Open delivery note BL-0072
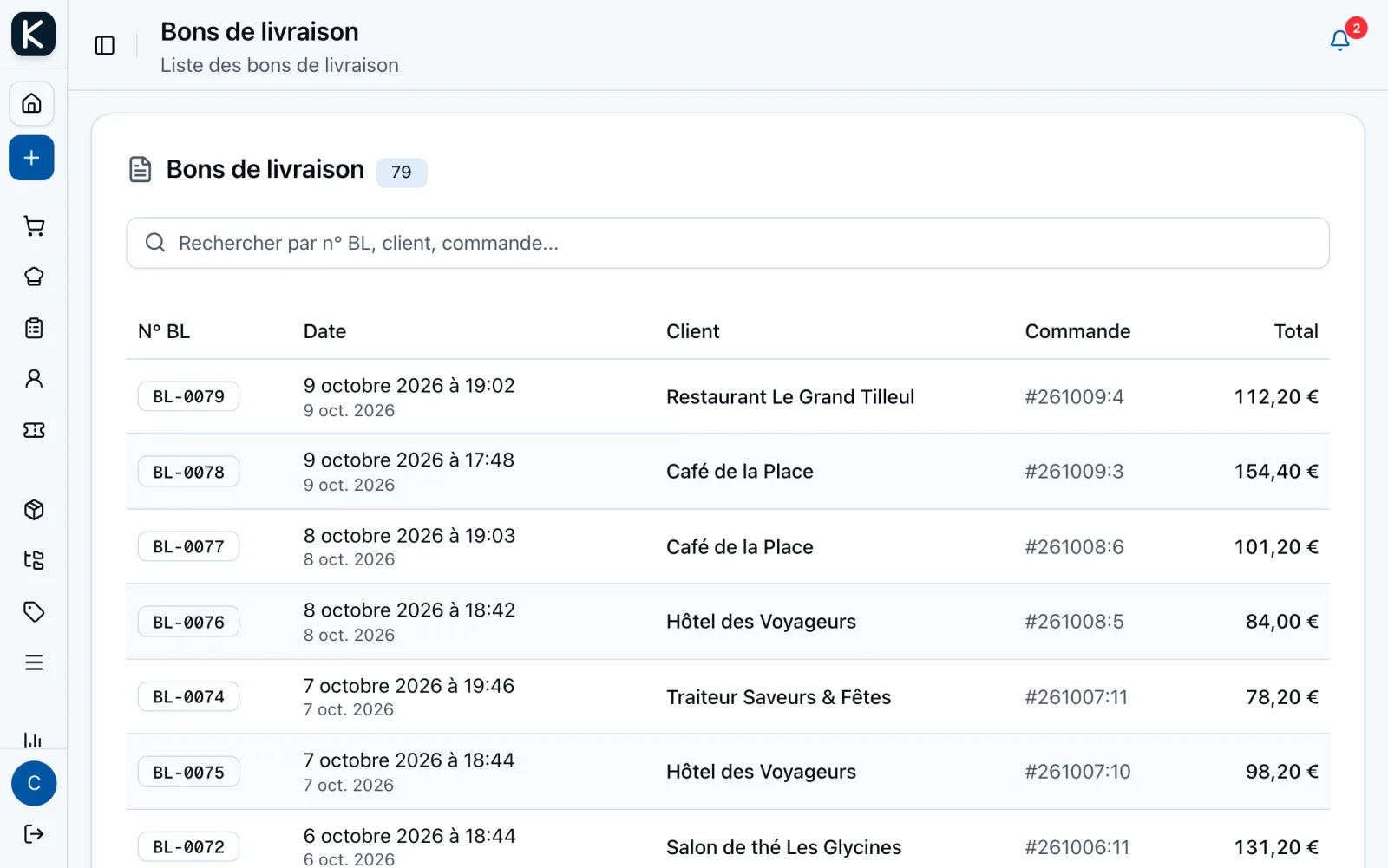The width and height of the screenshot is (1388, 868). [188, 846]
